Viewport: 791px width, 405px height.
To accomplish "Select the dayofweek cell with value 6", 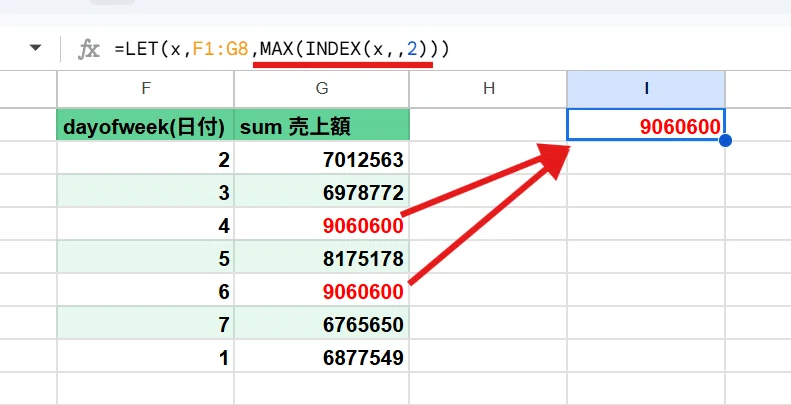I will pyautogui.click(x=146, y=290).
